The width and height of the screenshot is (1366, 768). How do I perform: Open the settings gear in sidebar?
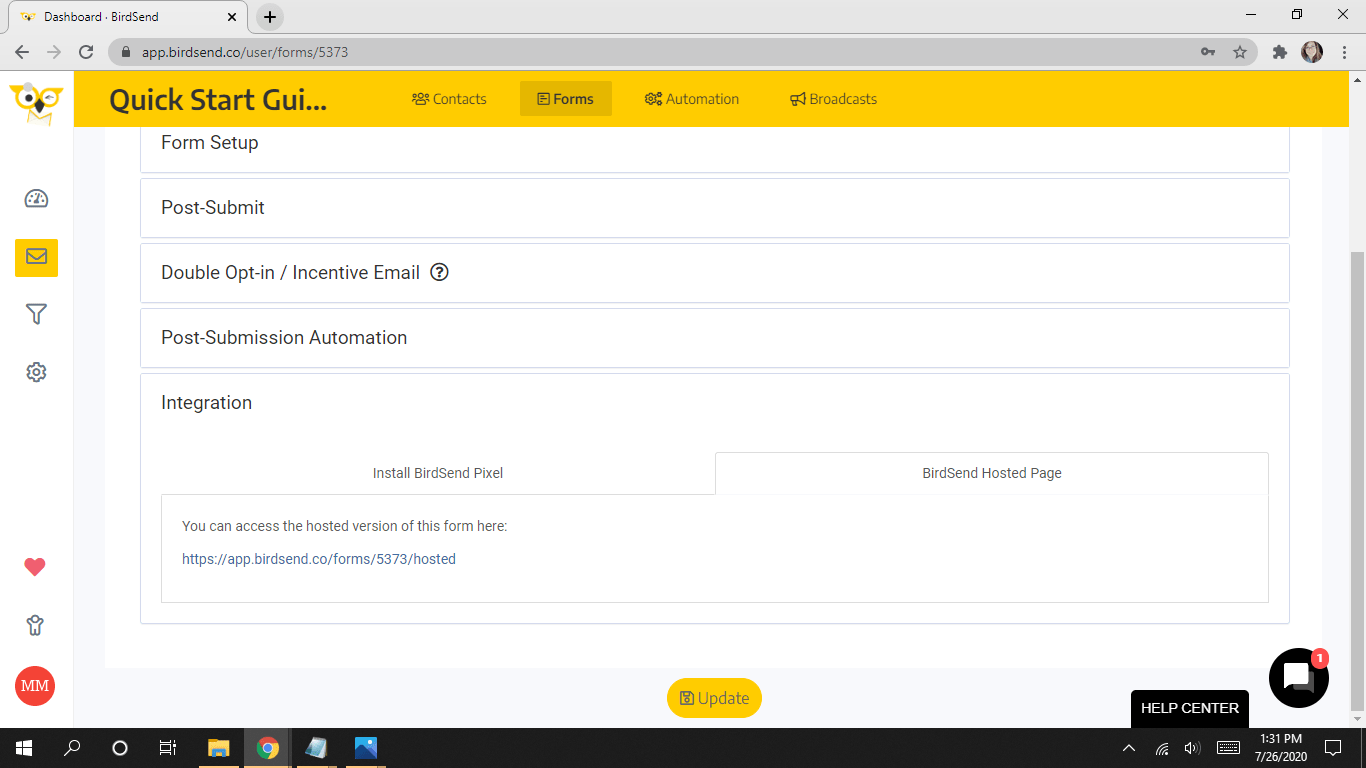click(x=36, y=372)
